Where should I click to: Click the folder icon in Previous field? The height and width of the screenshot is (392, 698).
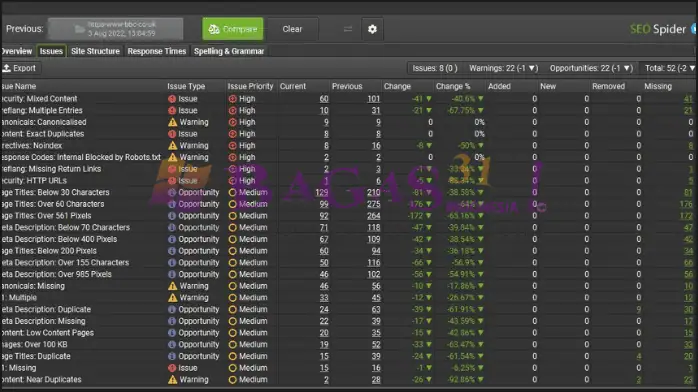(x=80, y=29)
